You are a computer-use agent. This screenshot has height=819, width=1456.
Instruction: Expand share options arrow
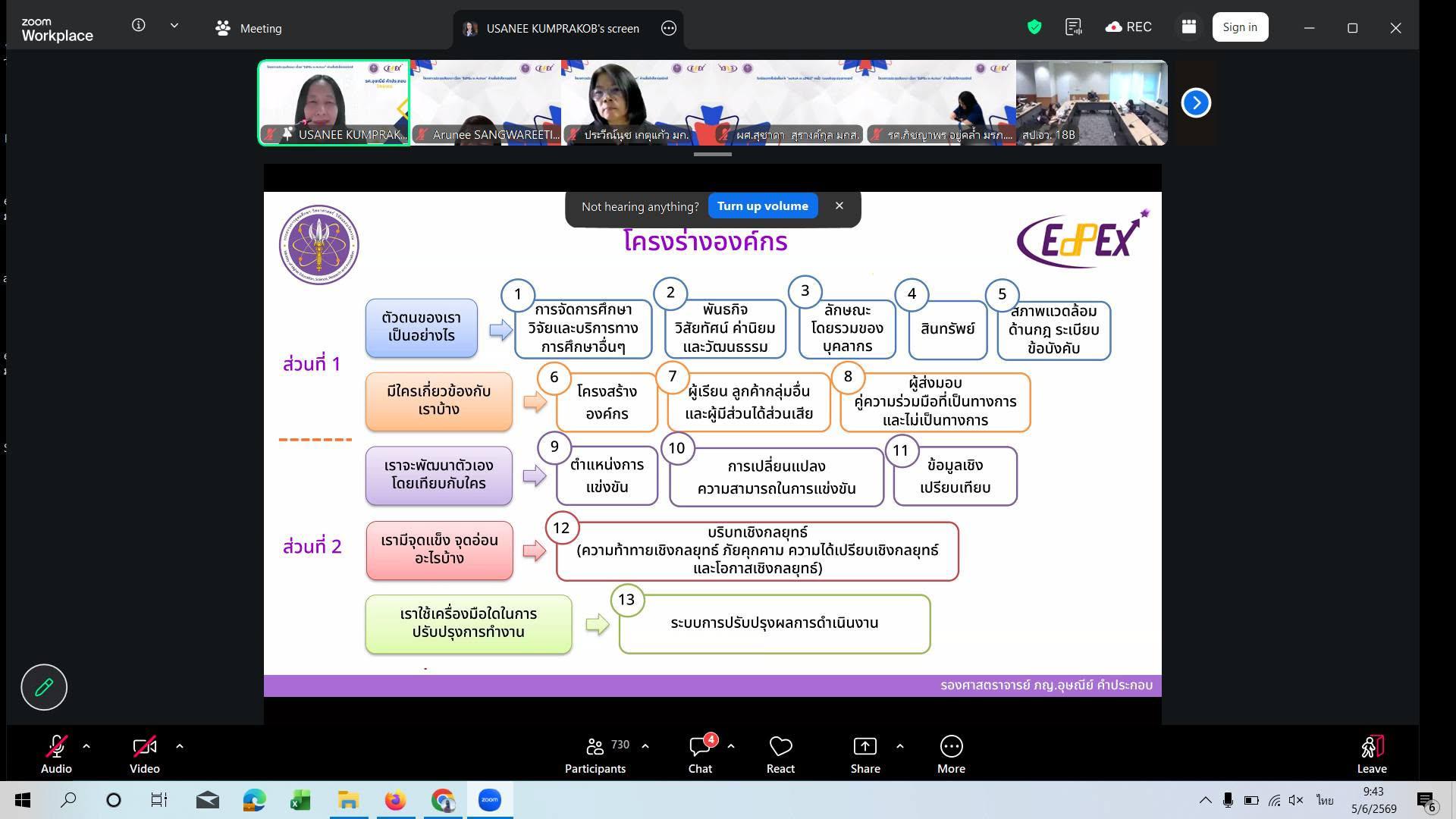point(900,746)
